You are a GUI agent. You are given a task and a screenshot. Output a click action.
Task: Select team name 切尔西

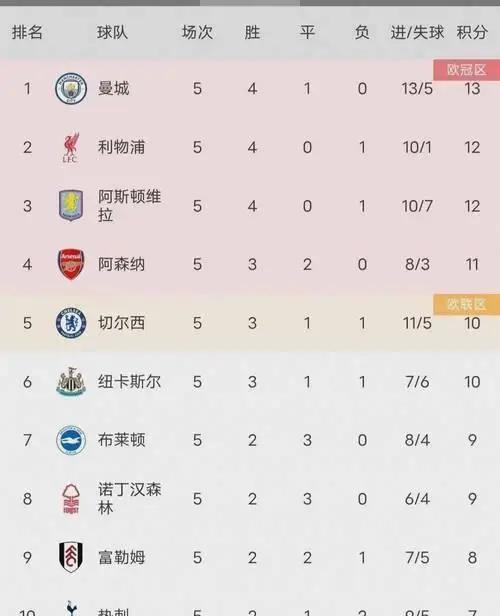(121, 323)
